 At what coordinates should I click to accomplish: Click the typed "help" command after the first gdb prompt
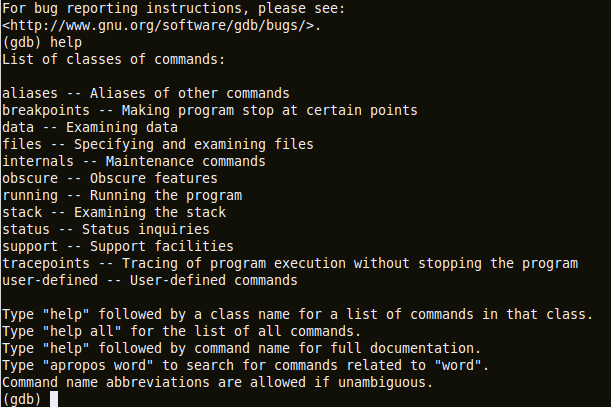pos(67,42)
